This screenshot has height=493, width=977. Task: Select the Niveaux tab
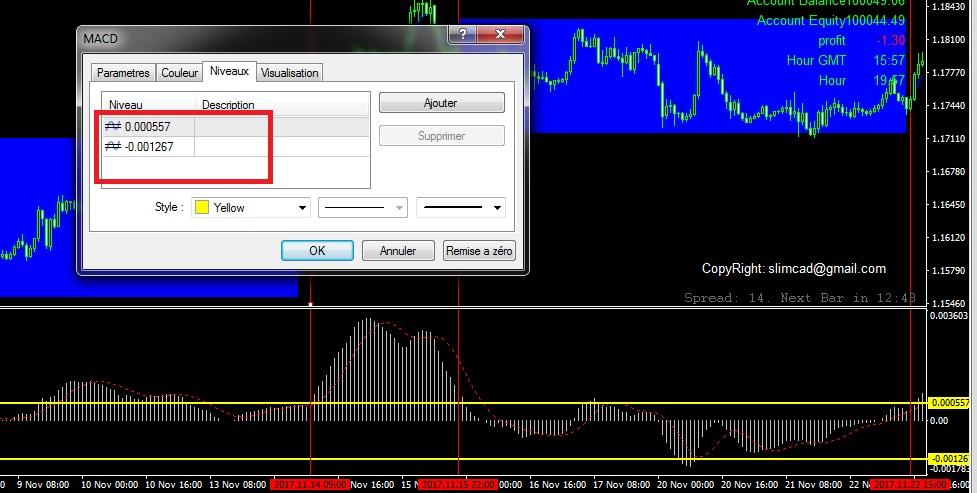pos(229,72)
